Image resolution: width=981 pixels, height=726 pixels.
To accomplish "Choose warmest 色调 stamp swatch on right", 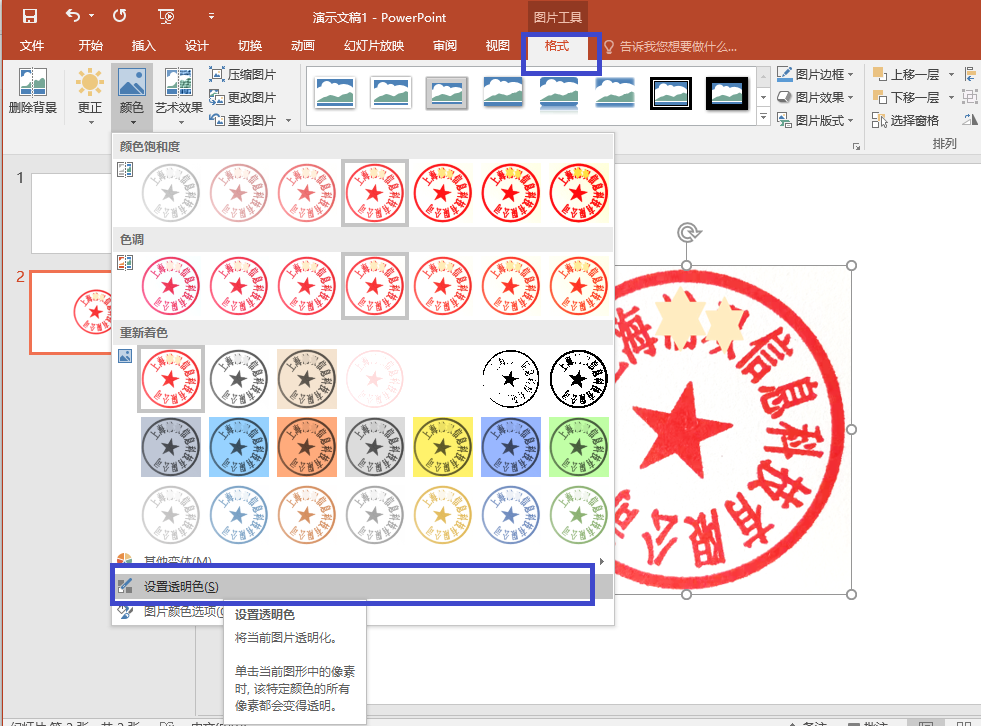I will (579, 286).
